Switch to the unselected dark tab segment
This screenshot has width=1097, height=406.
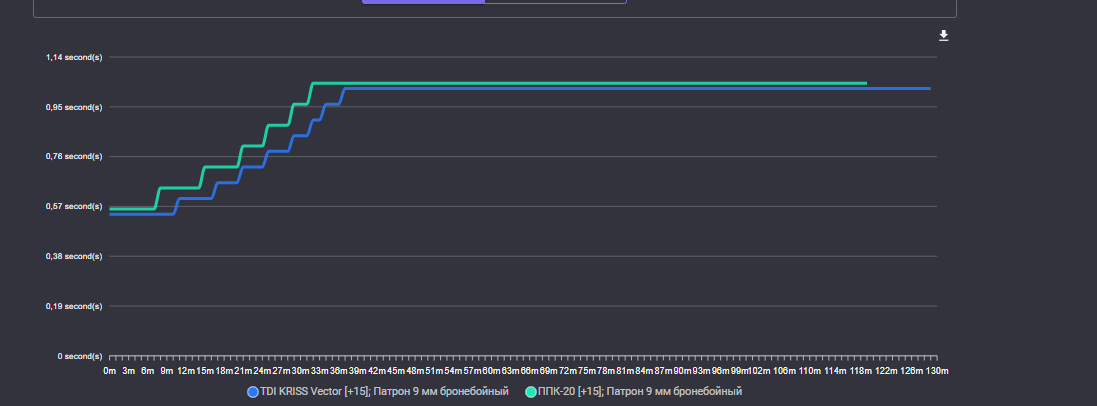555,2
